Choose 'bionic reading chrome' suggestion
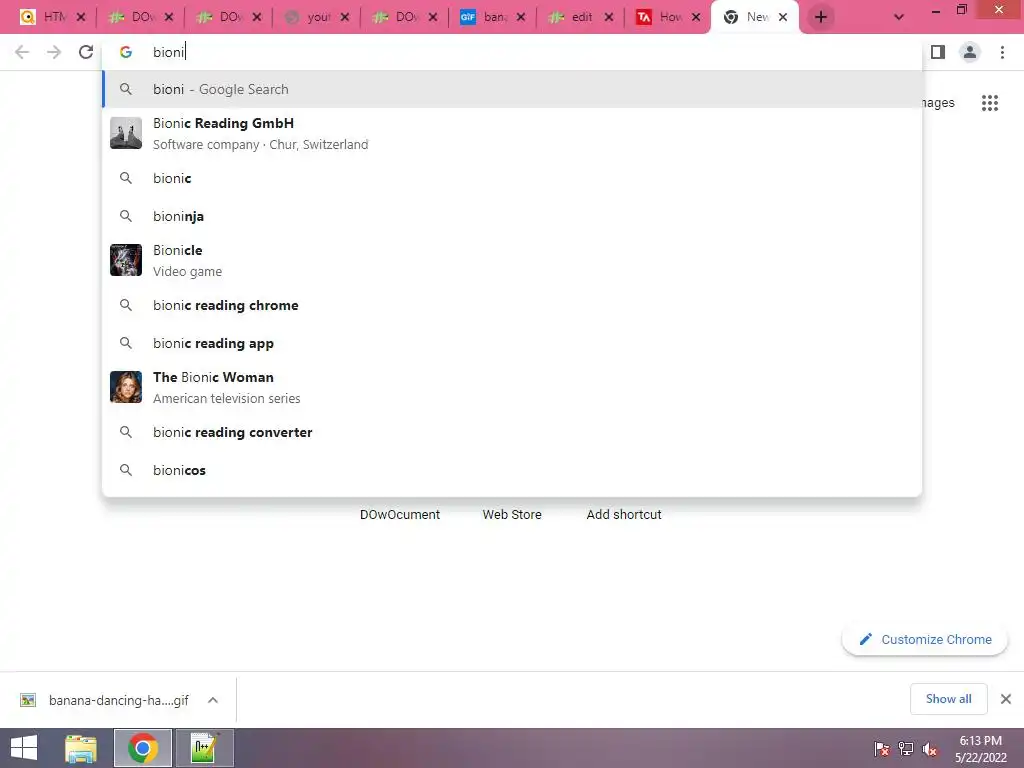 [513, 305]
